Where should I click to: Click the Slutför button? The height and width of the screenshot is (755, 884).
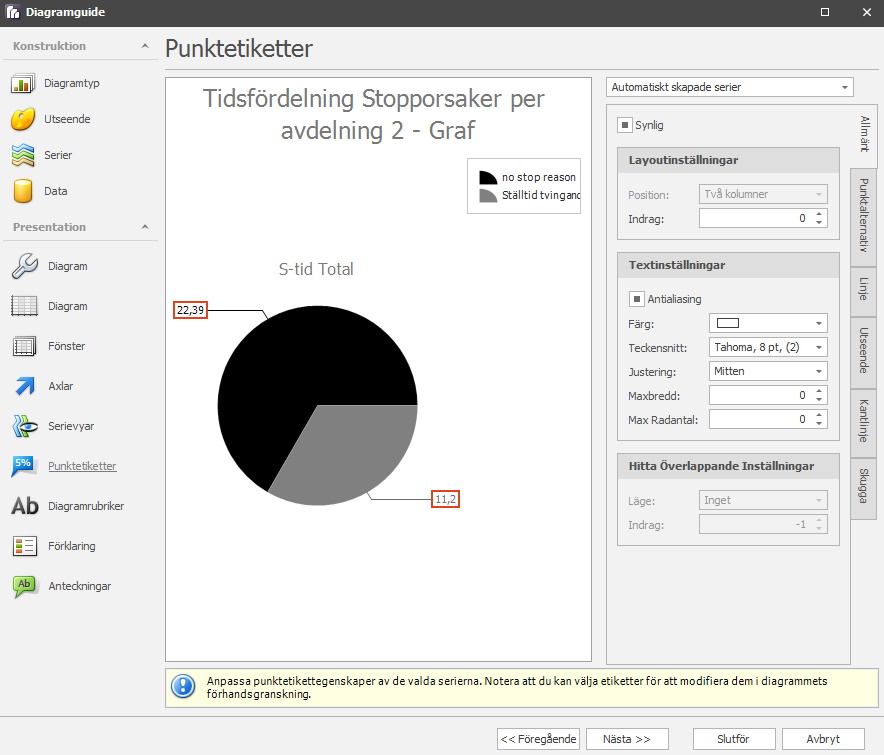click(x=733, y=739)
